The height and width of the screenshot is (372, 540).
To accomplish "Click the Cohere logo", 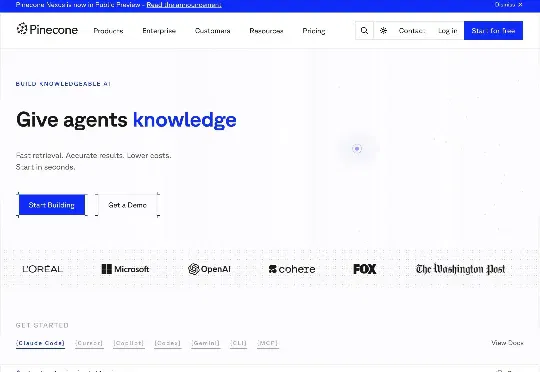I will pyautogui.click(x=292, y=269).
